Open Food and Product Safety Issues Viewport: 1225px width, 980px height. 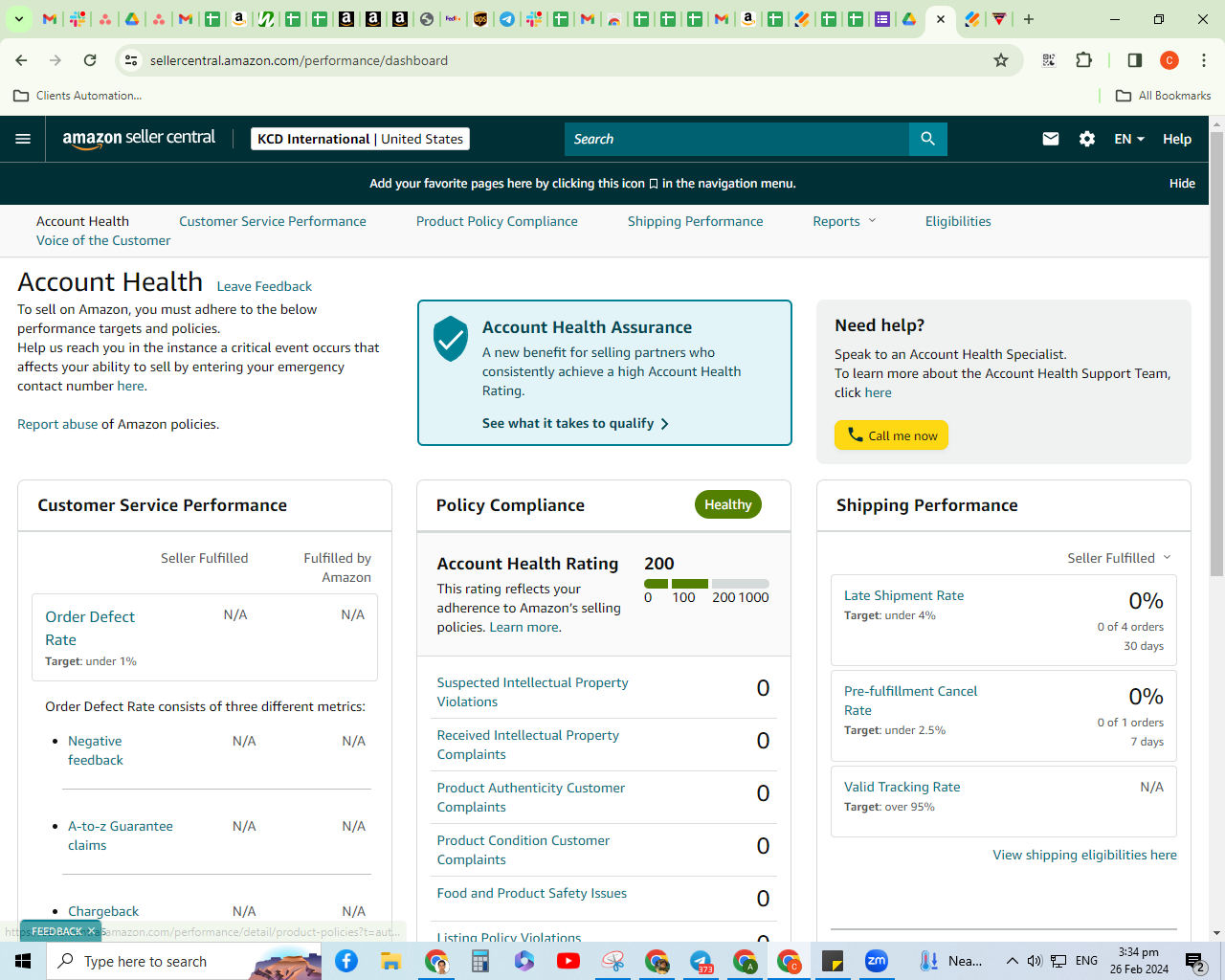531,893
